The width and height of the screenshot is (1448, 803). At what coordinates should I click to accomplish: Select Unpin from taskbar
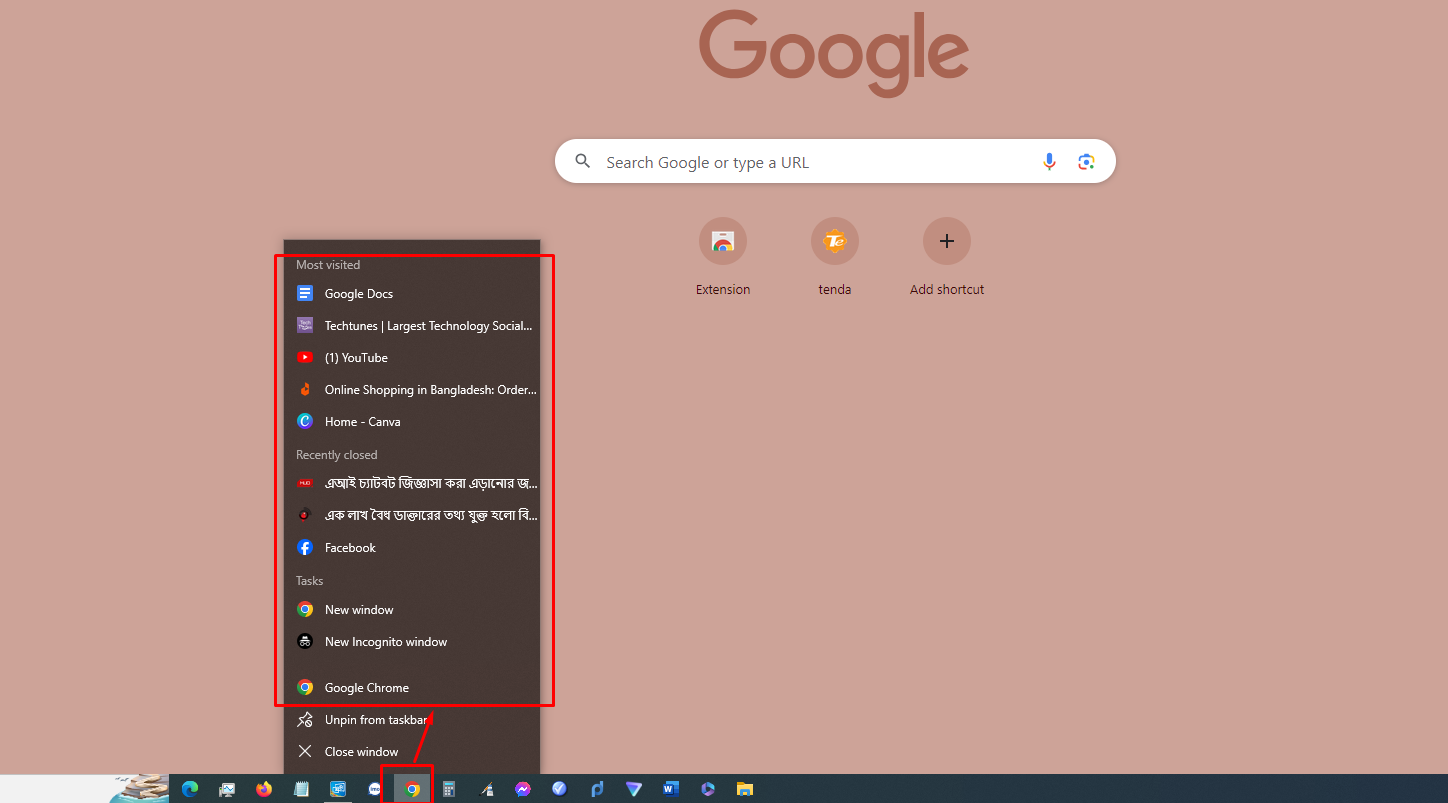point(412,720)
